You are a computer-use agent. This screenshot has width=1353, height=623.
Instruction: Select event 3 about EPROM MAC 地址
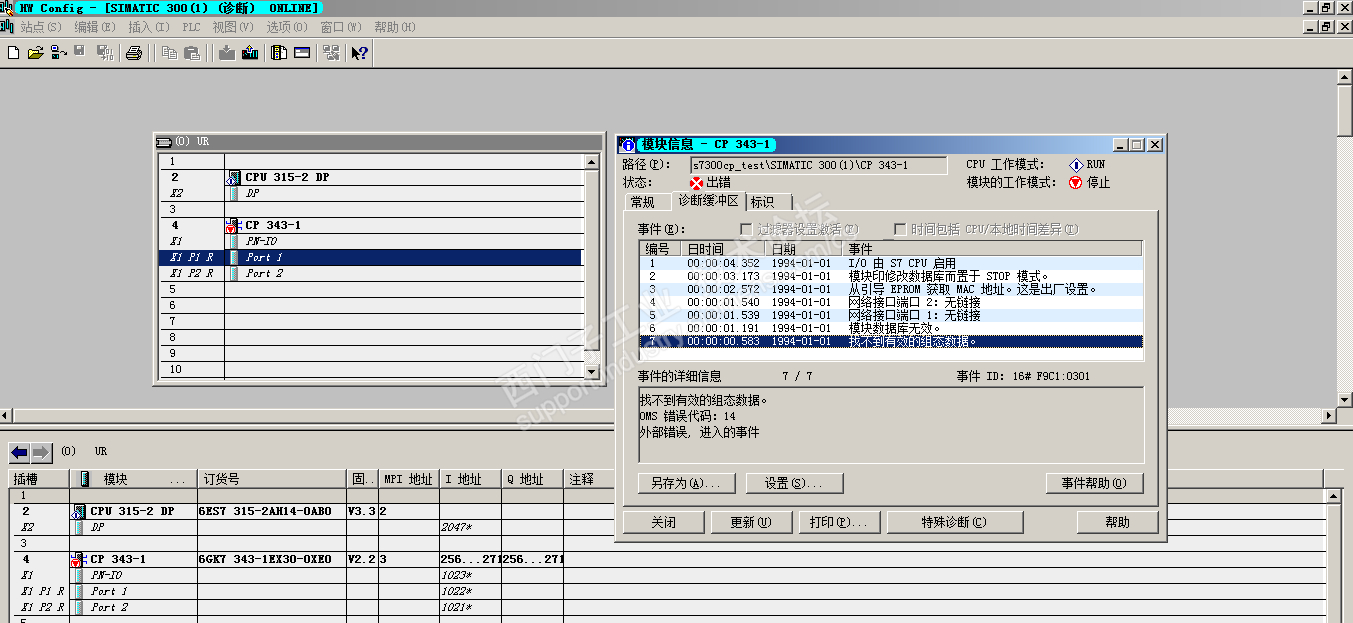click(x=890, y=289)
